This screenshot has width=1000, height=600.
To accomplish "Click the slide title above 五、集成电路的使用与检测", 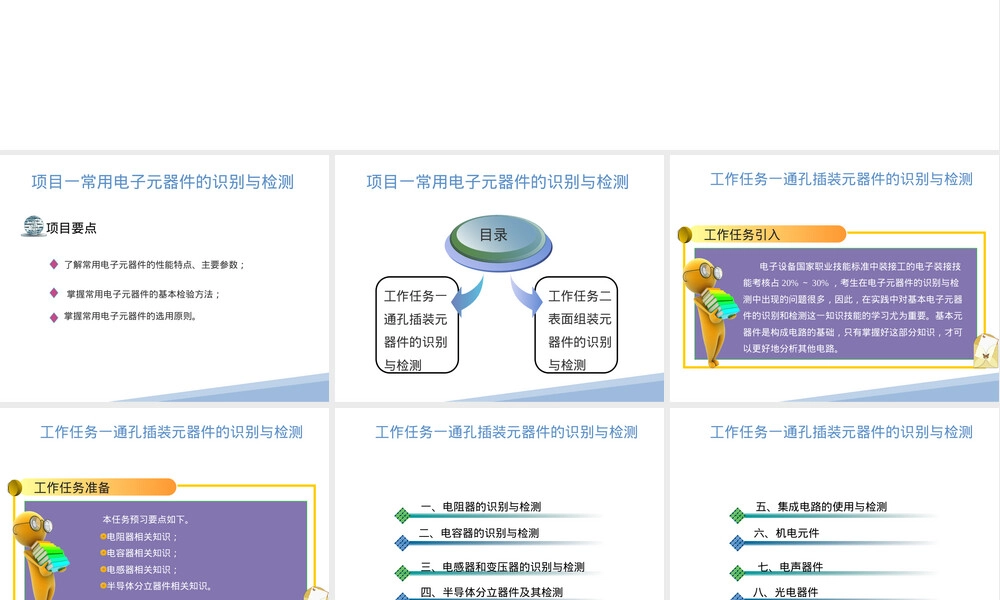I will click(841, 432).
